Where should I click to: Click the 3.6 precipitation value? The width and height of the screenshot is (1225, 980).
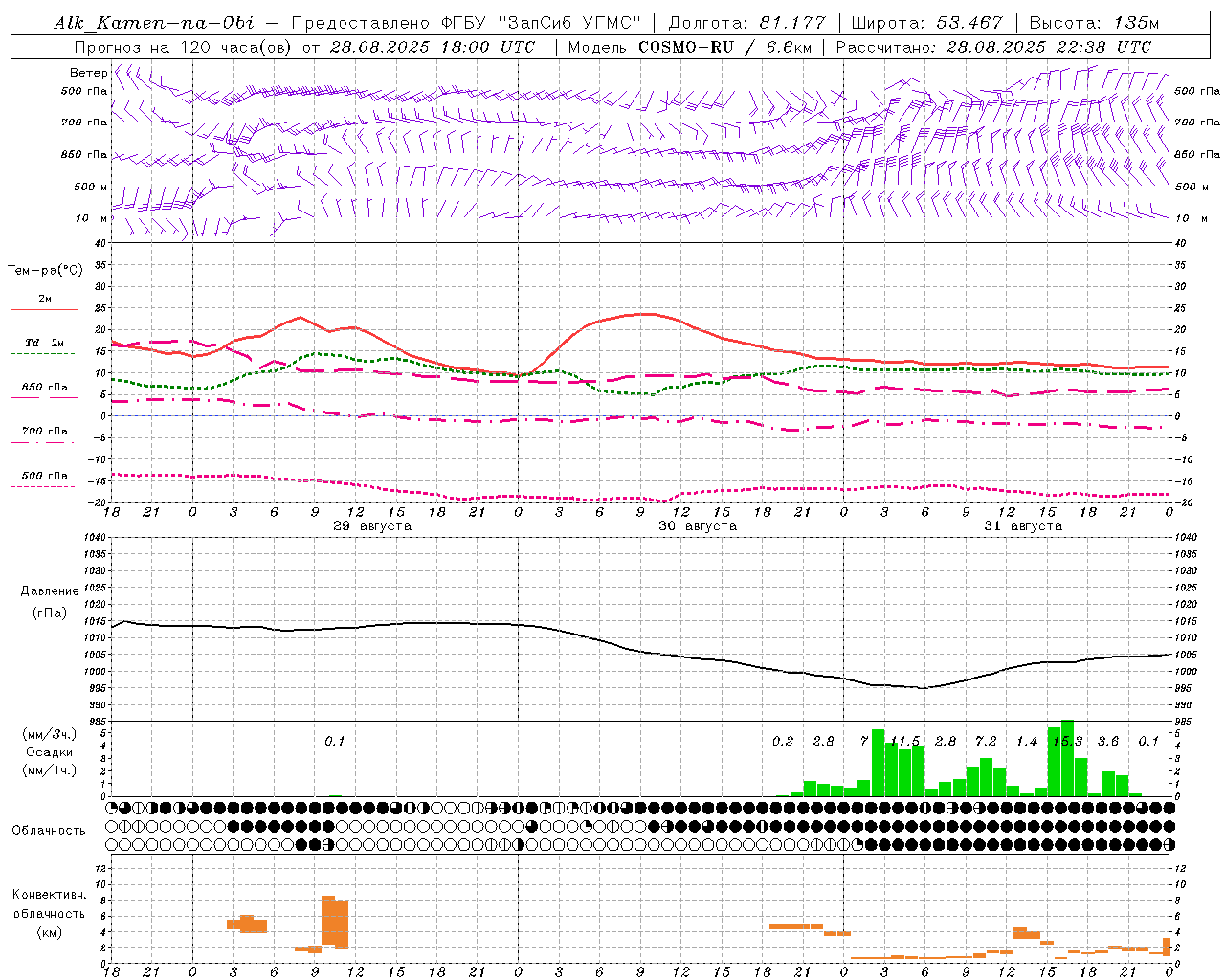pos(1108,742)
